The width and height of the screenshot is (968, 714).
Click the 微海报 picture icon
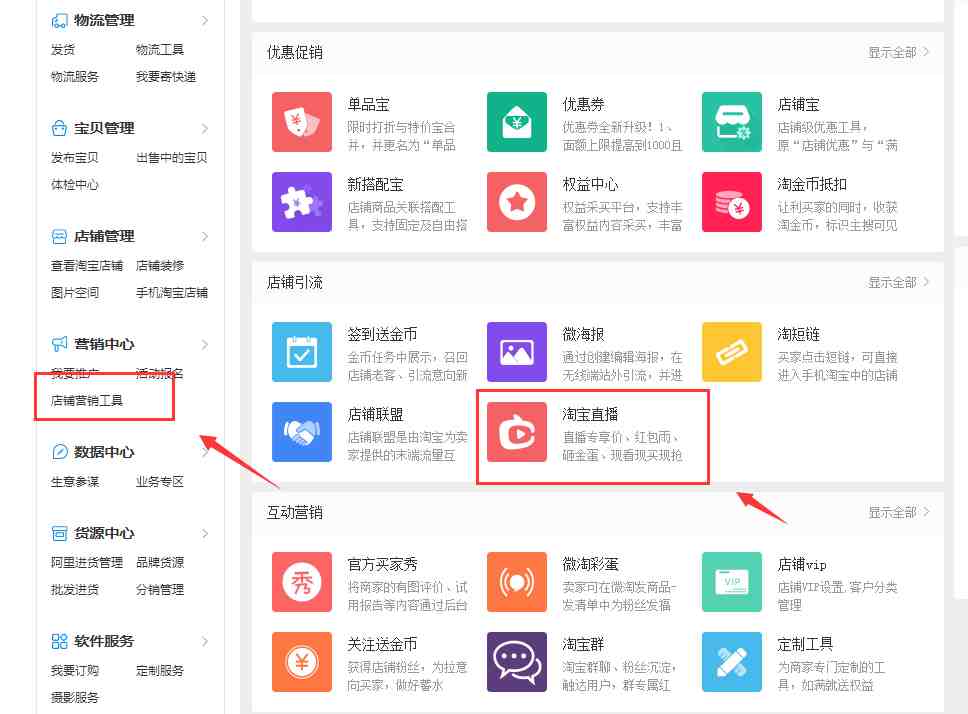(517, 352)
